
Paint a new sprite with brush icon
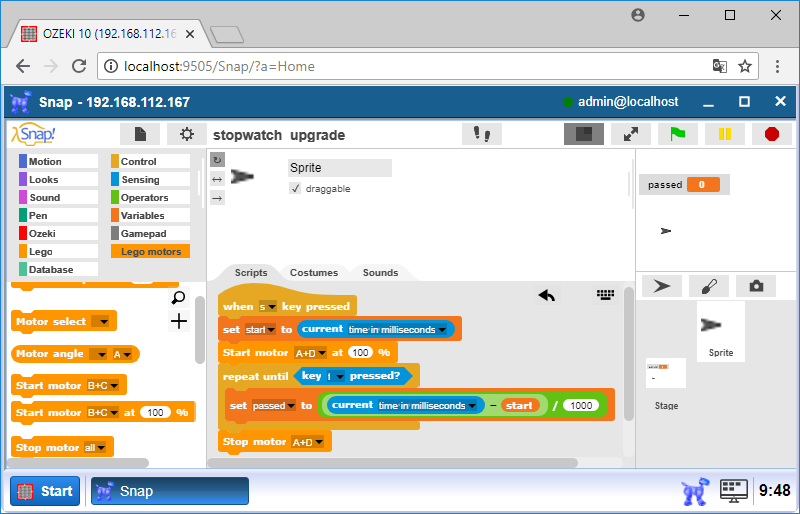(709, 286)
